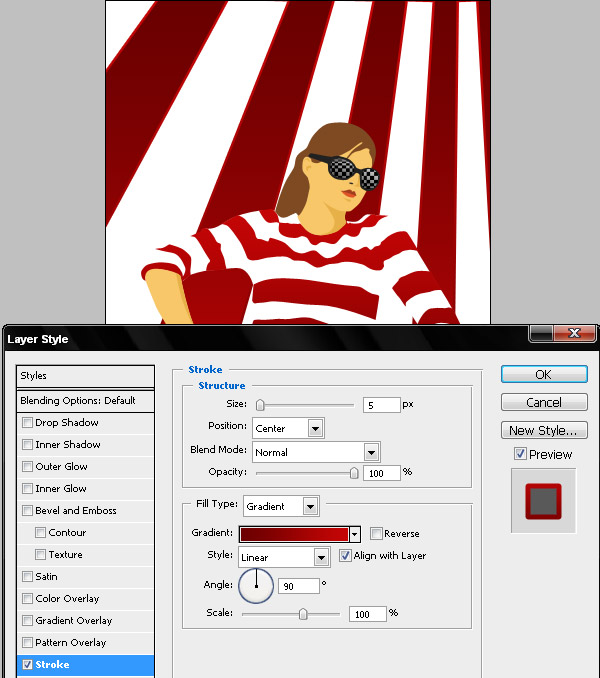Tick the Gradient Overlay checkbox
The height and width of the screenshot is (678, 600).
pyautogui.click(x=27, y=621)
